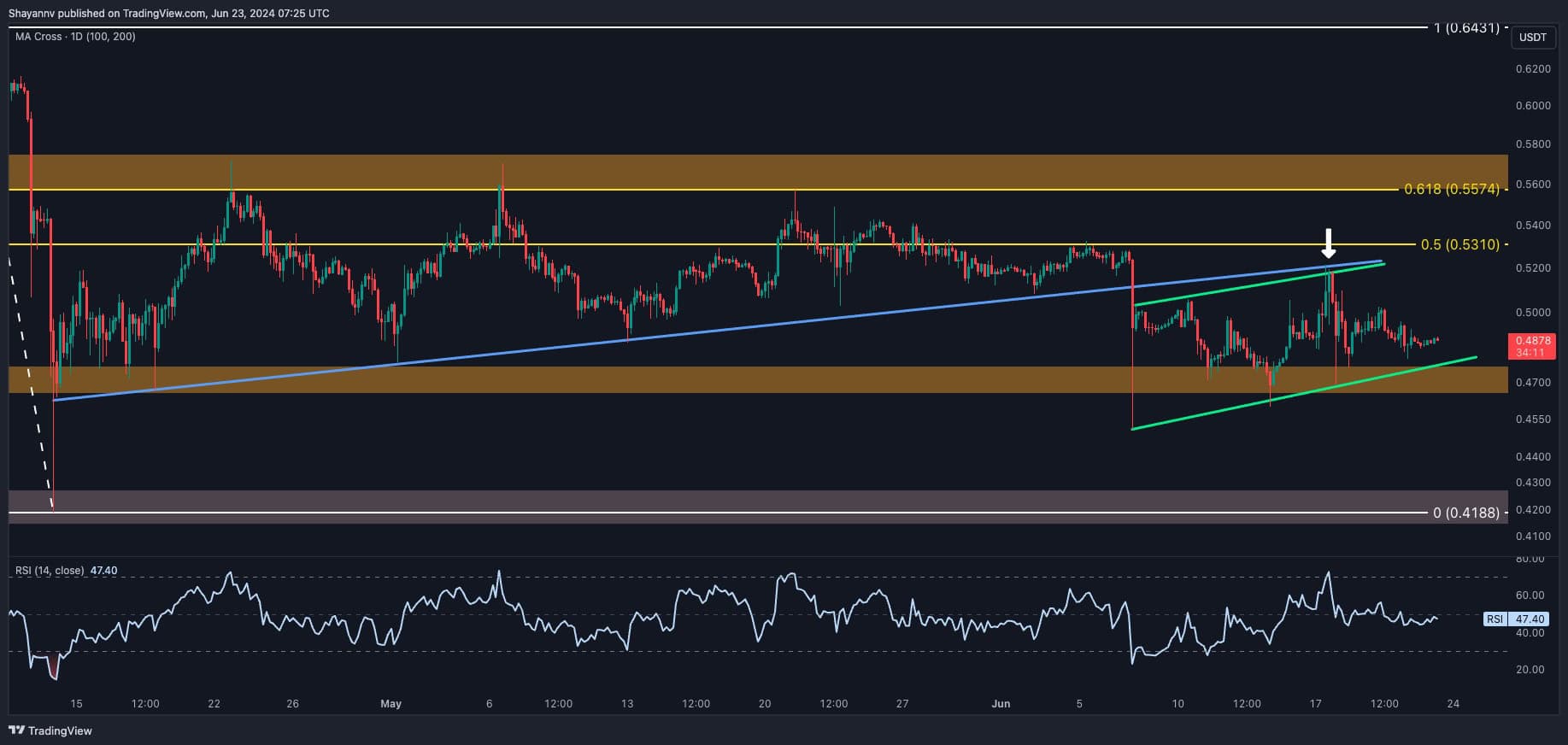The width and height of the screenshot is (1568, 745).
Task: Select the USDT currency label
Action: pos(1533,38)
